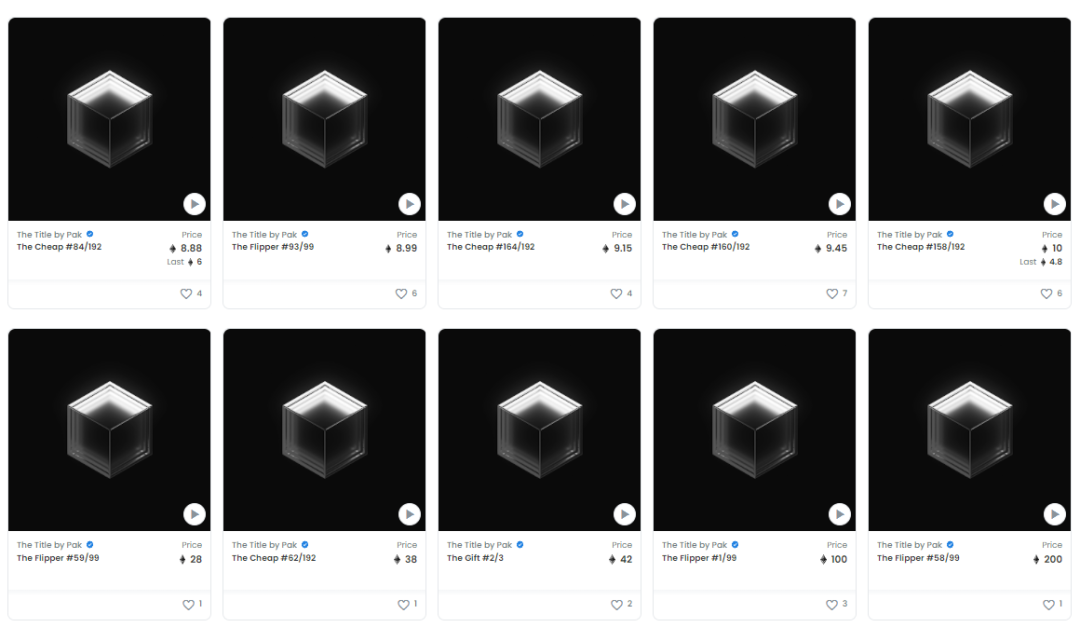Viewport: 1080px width, 627px height.
Task: Open The Cheap #164/192 title link
Action: click(x=490, y=247)
